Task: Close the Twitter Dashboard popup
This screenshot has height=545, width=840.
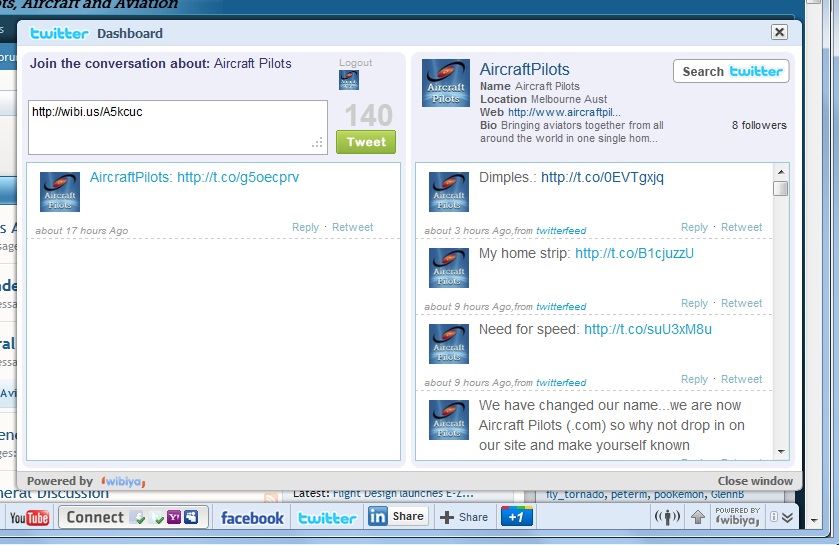Action: [779, 32]
